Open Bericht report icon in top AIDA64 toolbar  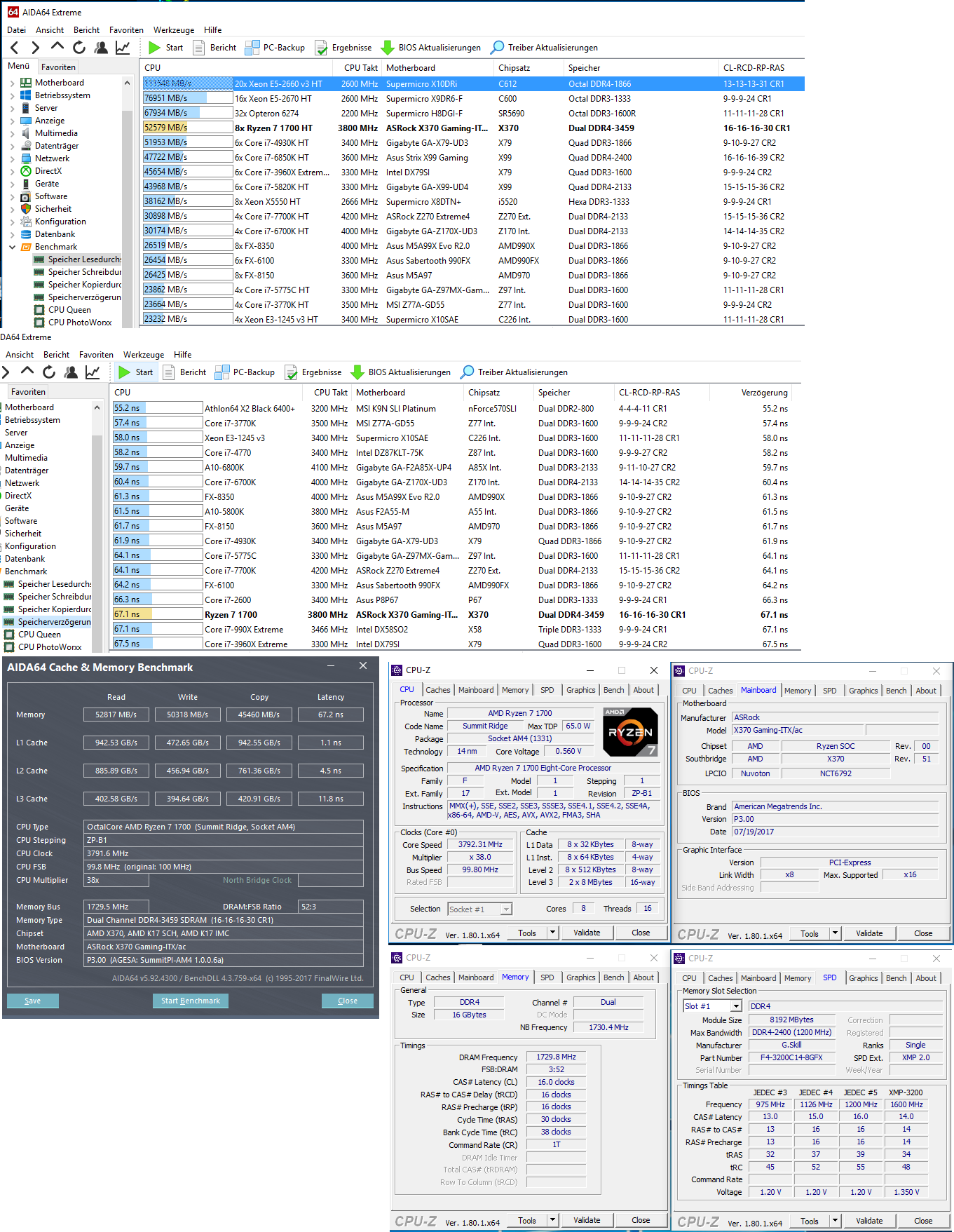tap(198, 48)
